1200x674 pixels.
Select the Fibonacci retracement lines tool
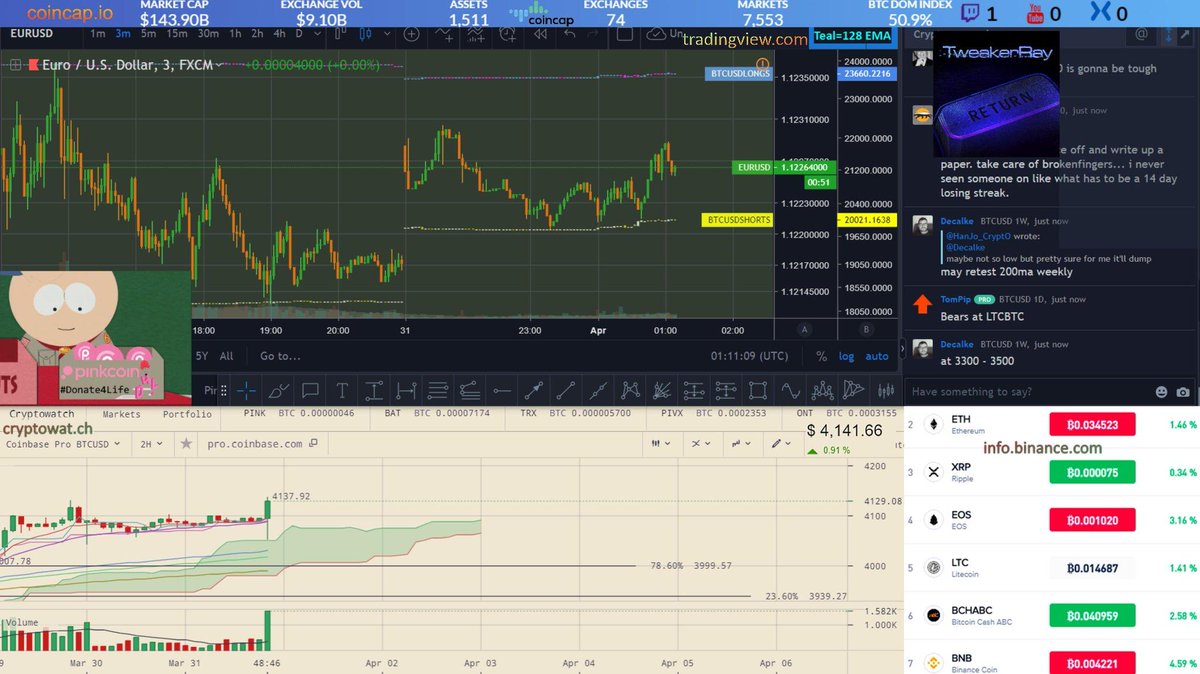coord(437,390)
